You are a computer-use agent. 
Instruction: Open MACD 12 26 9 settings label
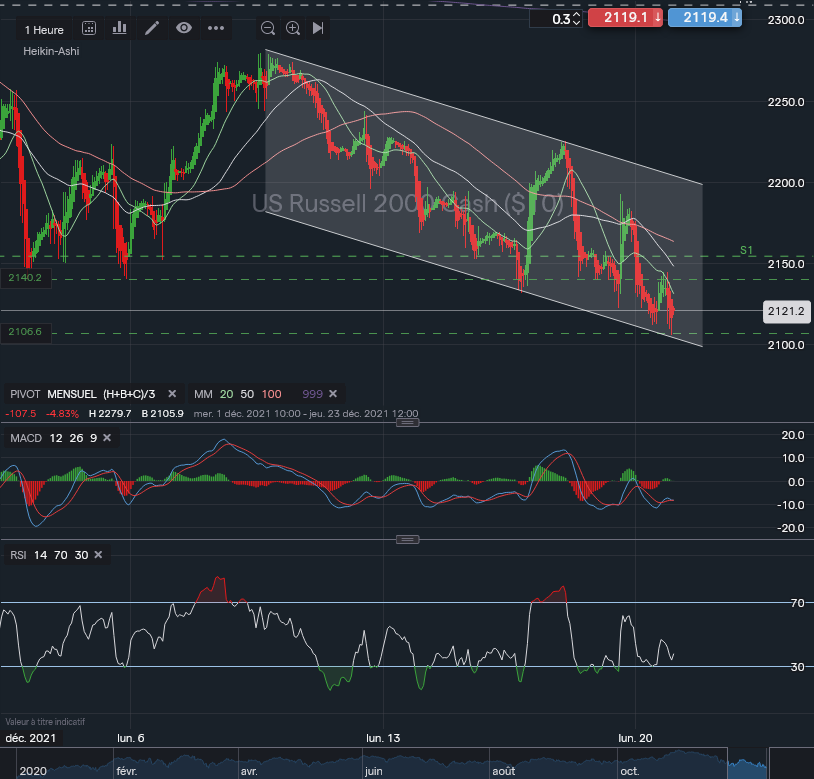point(53,438)
